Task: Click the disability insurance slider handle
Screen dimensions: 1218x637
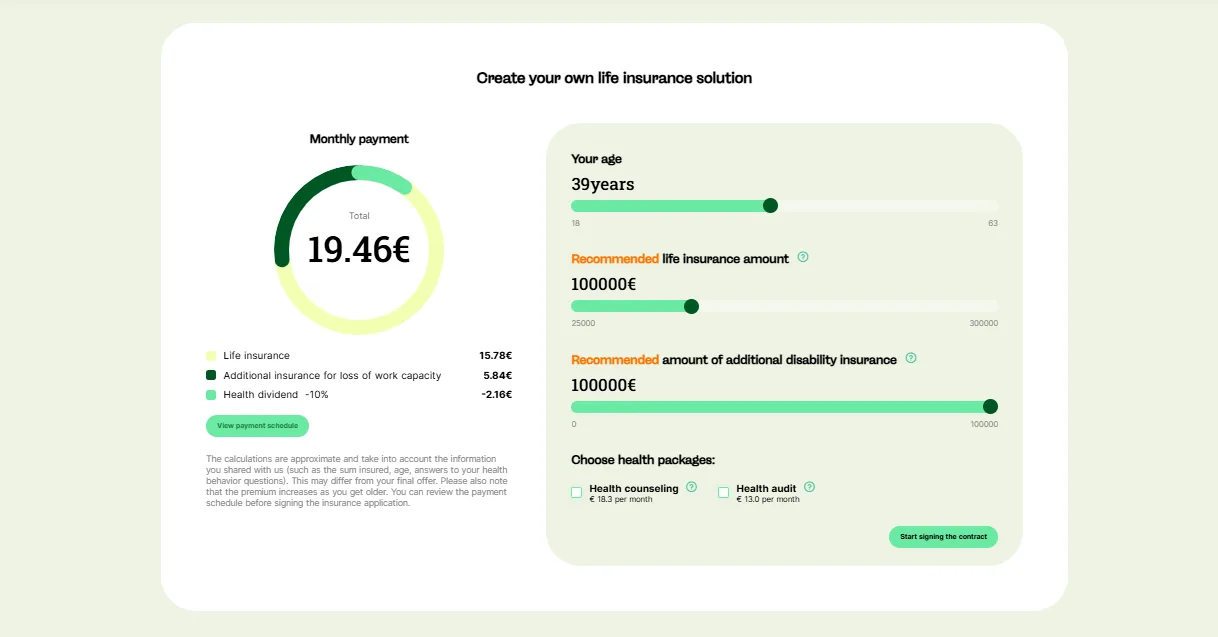Action: click(x=990, y=406)
